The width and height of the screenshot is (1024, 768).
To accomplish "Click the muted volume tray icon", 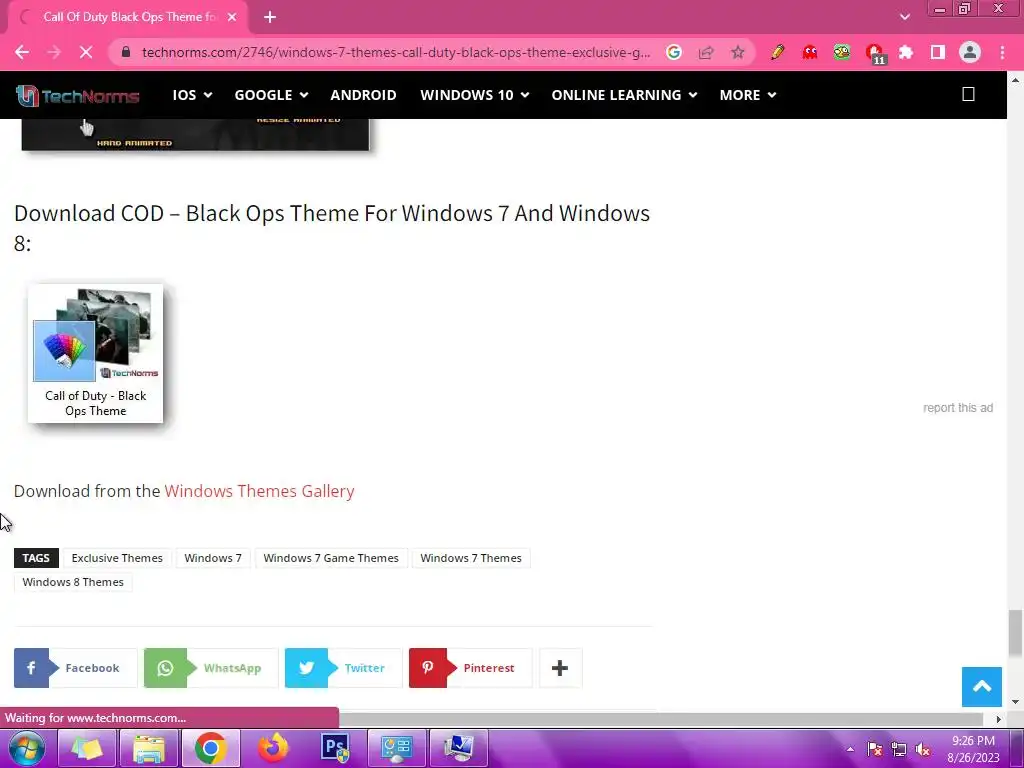I will point(923,750).
